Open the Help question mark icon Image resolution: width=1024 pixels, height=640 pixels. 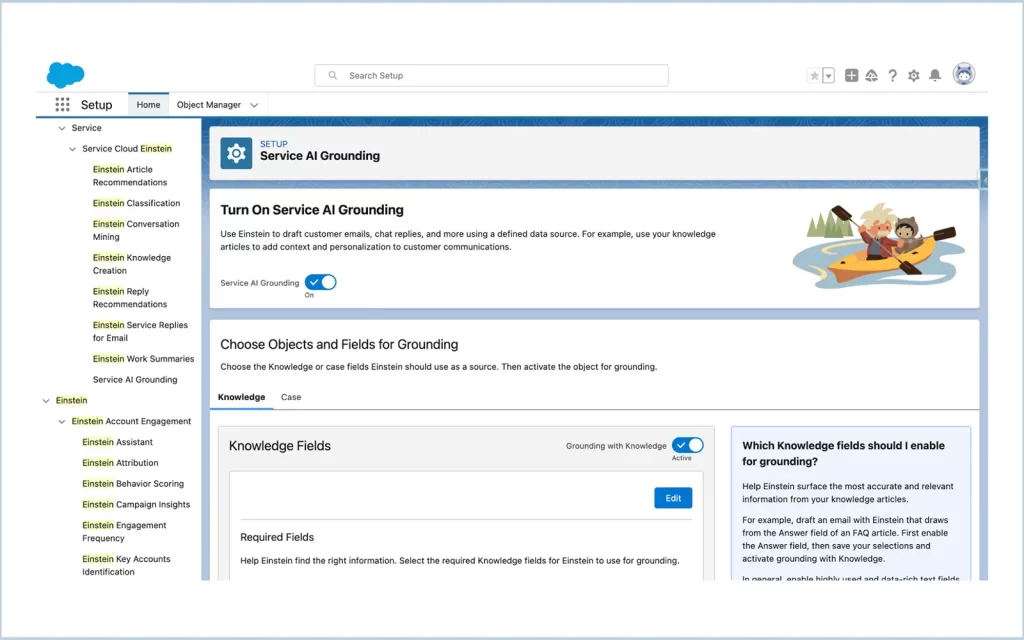(x=893, y=76)
